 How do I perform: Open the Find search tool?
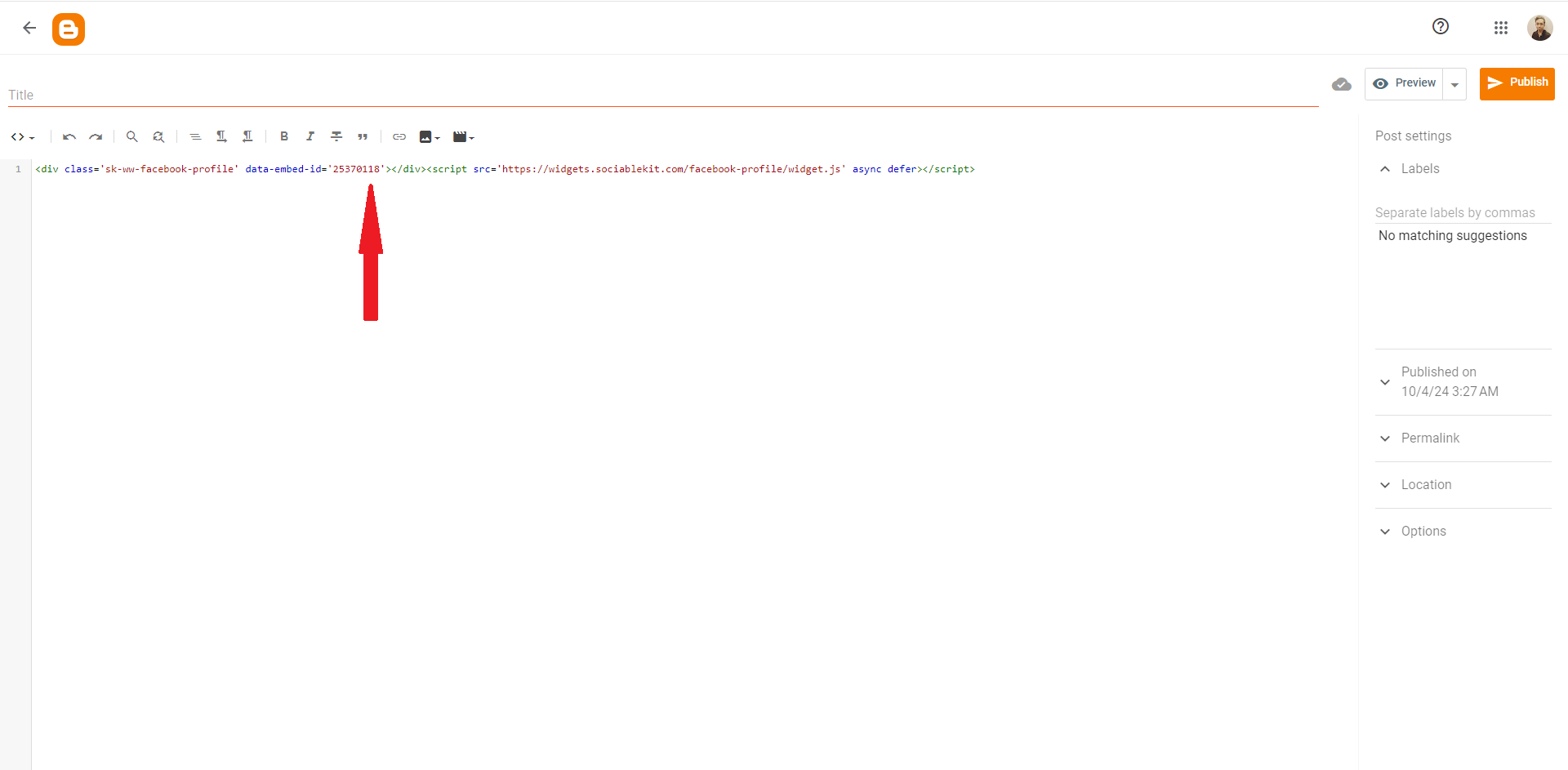(131, 137)
